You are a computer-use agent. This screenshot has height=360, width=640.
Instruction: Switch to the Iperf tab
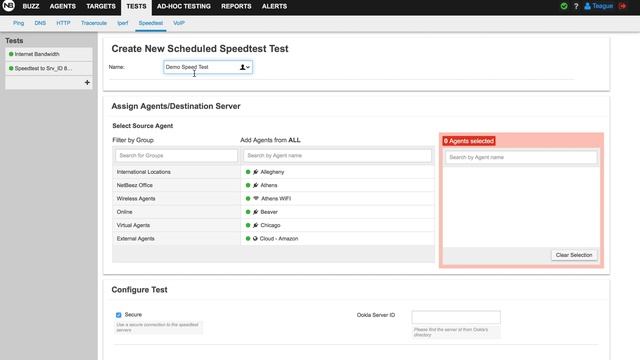[x=122, y=23]
